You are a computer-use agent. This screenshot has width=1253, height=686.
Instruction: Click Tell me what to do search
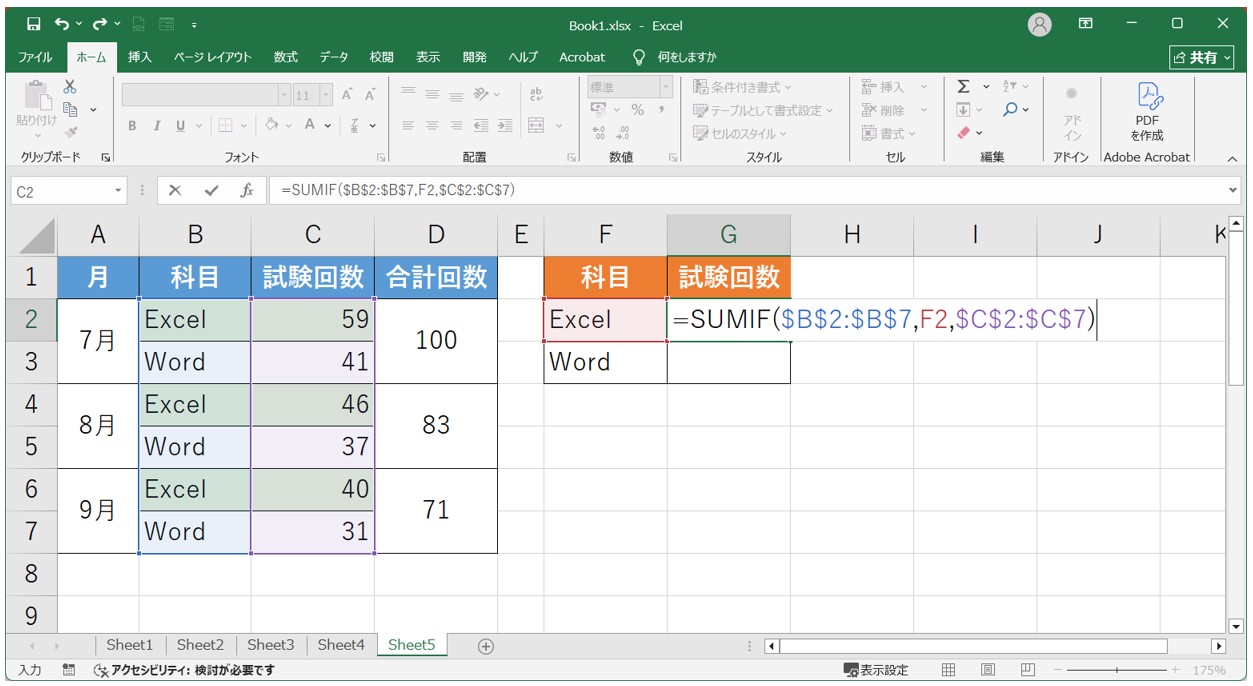[675, 57]
